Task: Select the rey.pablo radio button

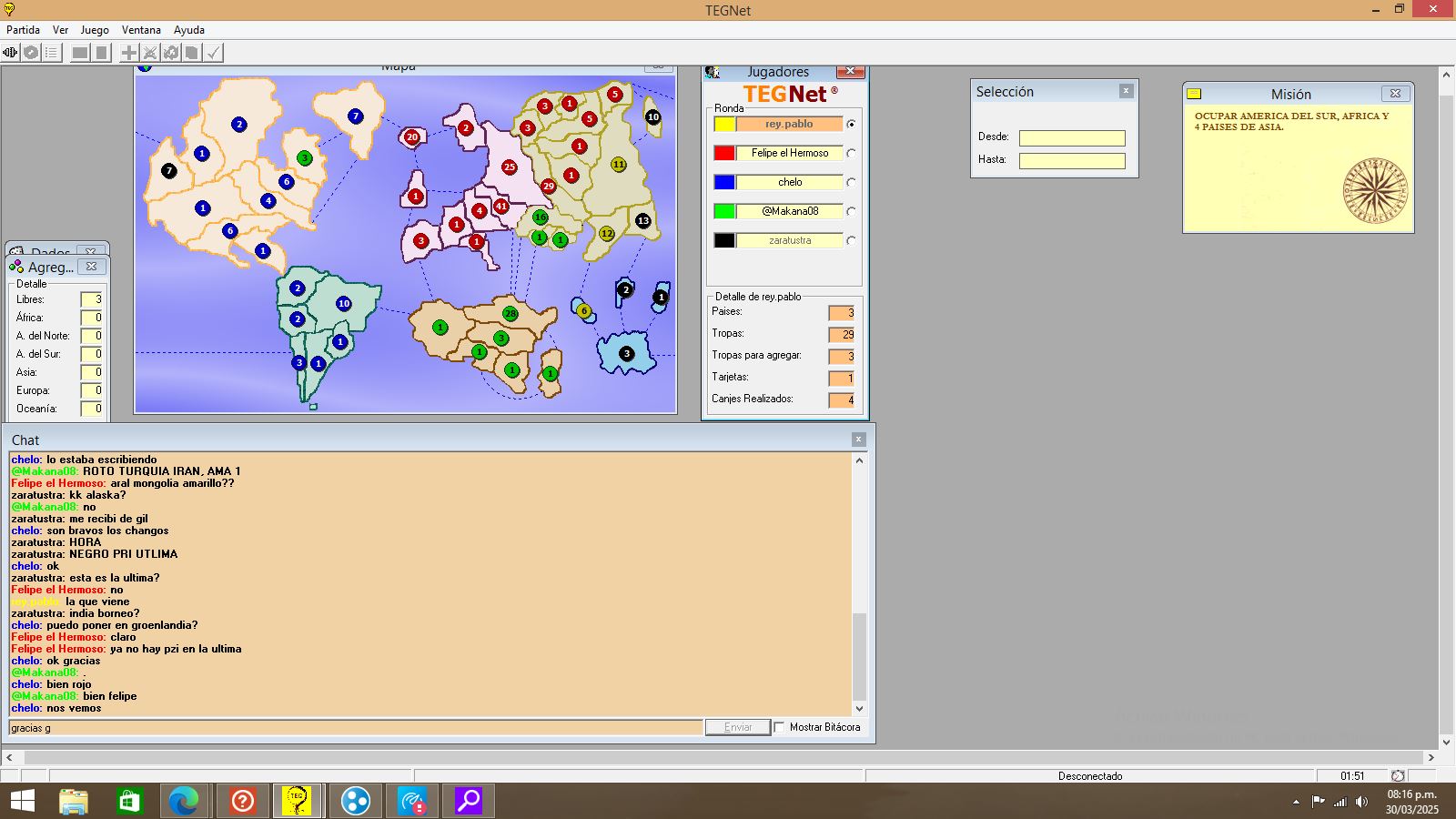Action: point(851,124)
